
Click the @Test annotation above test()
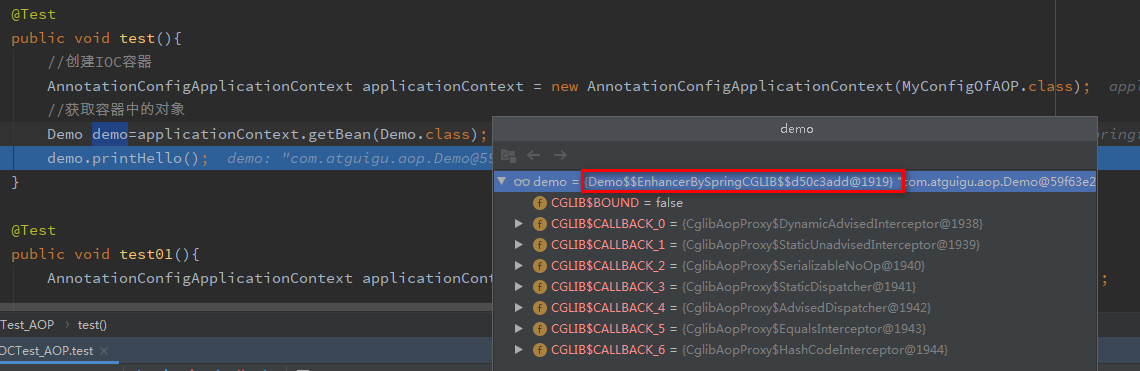tap(33, 14)
